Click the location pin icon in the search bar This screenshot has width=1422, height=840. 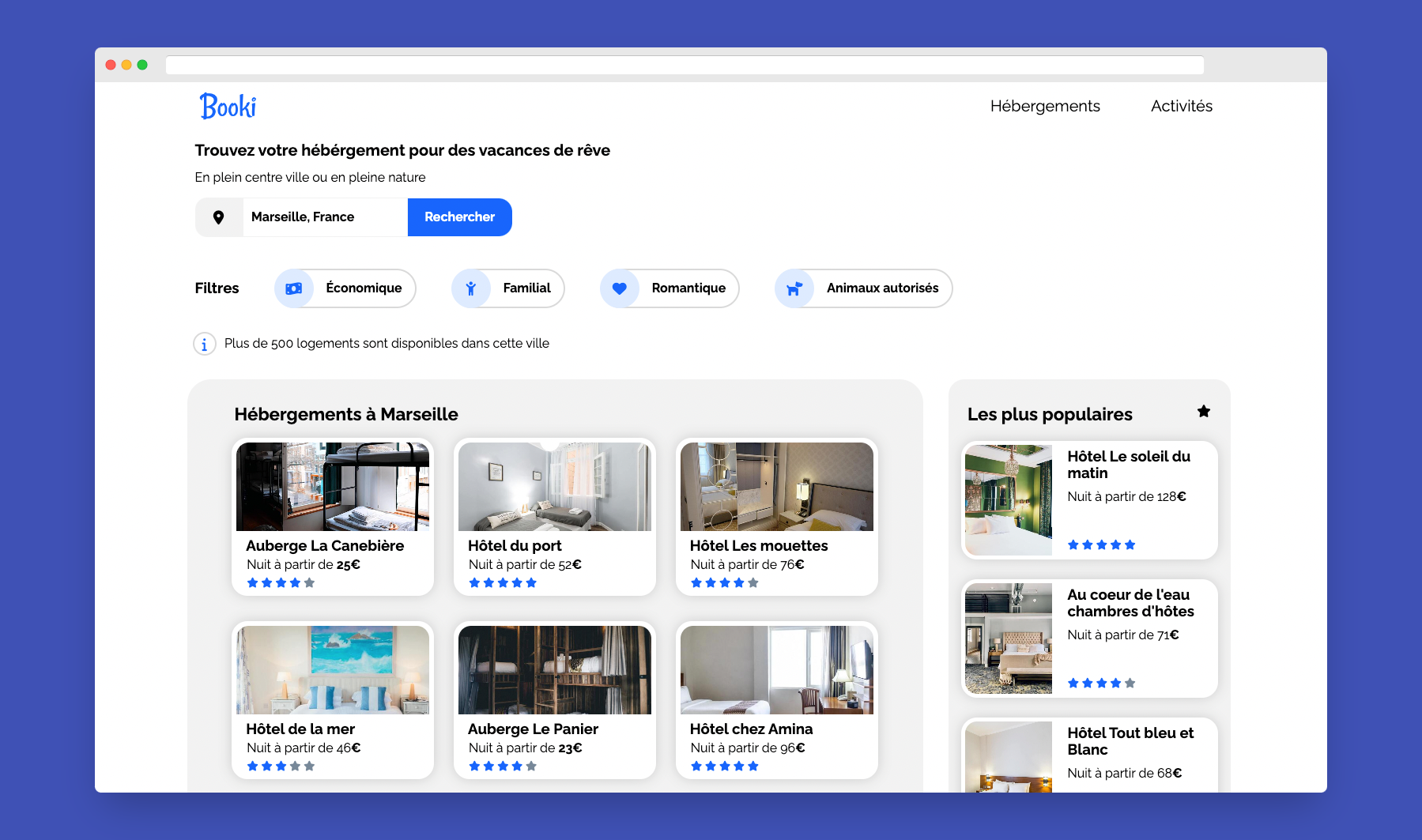[219, 217]
